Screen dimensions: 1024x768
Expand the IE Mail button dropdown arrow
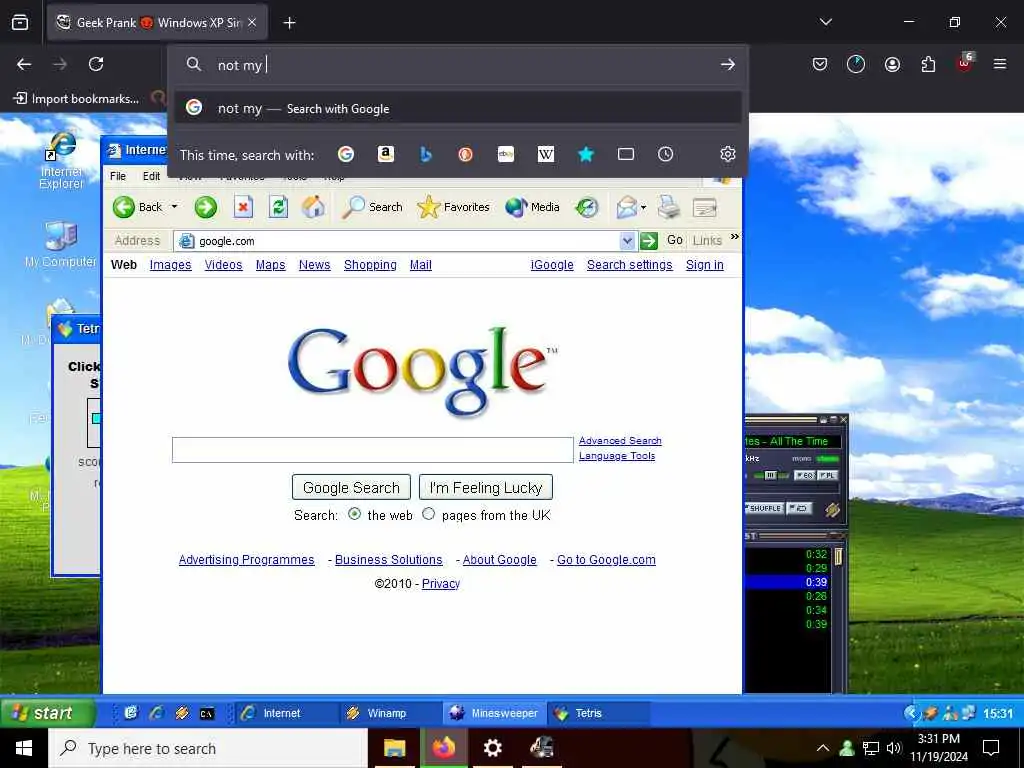tap(643, 207)
